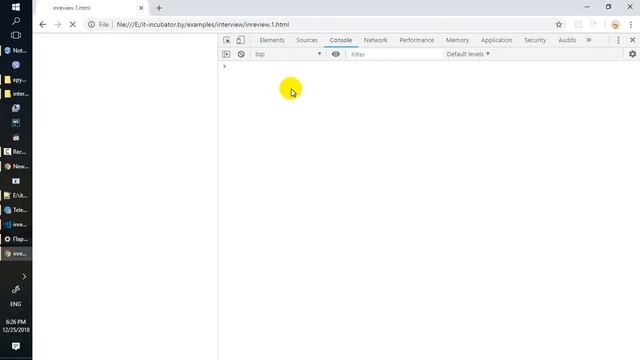This screenshot has width=640, height=360.
Task: Close the inreview.1.html tab
Action: click(x=141, y=8)
